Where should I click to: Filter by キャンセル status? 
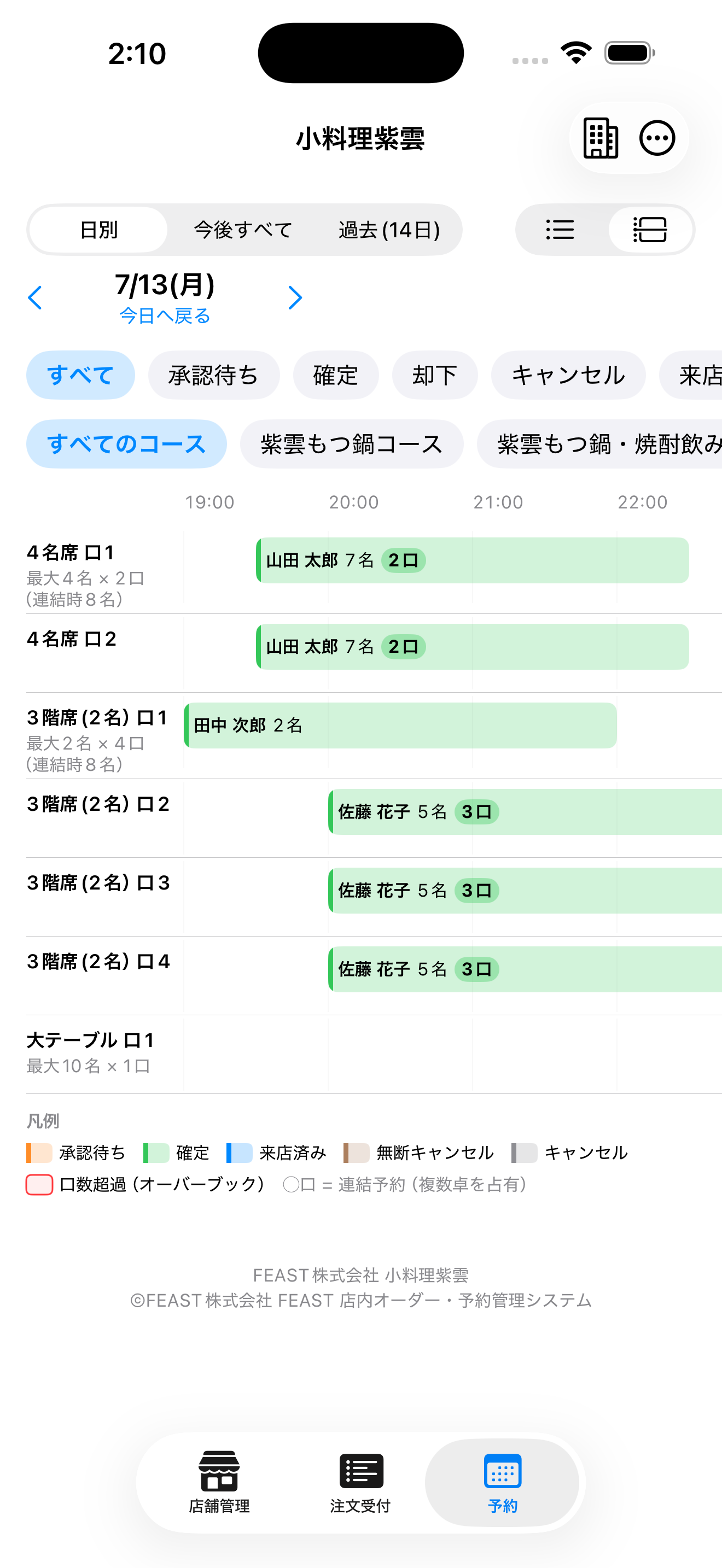568,375
